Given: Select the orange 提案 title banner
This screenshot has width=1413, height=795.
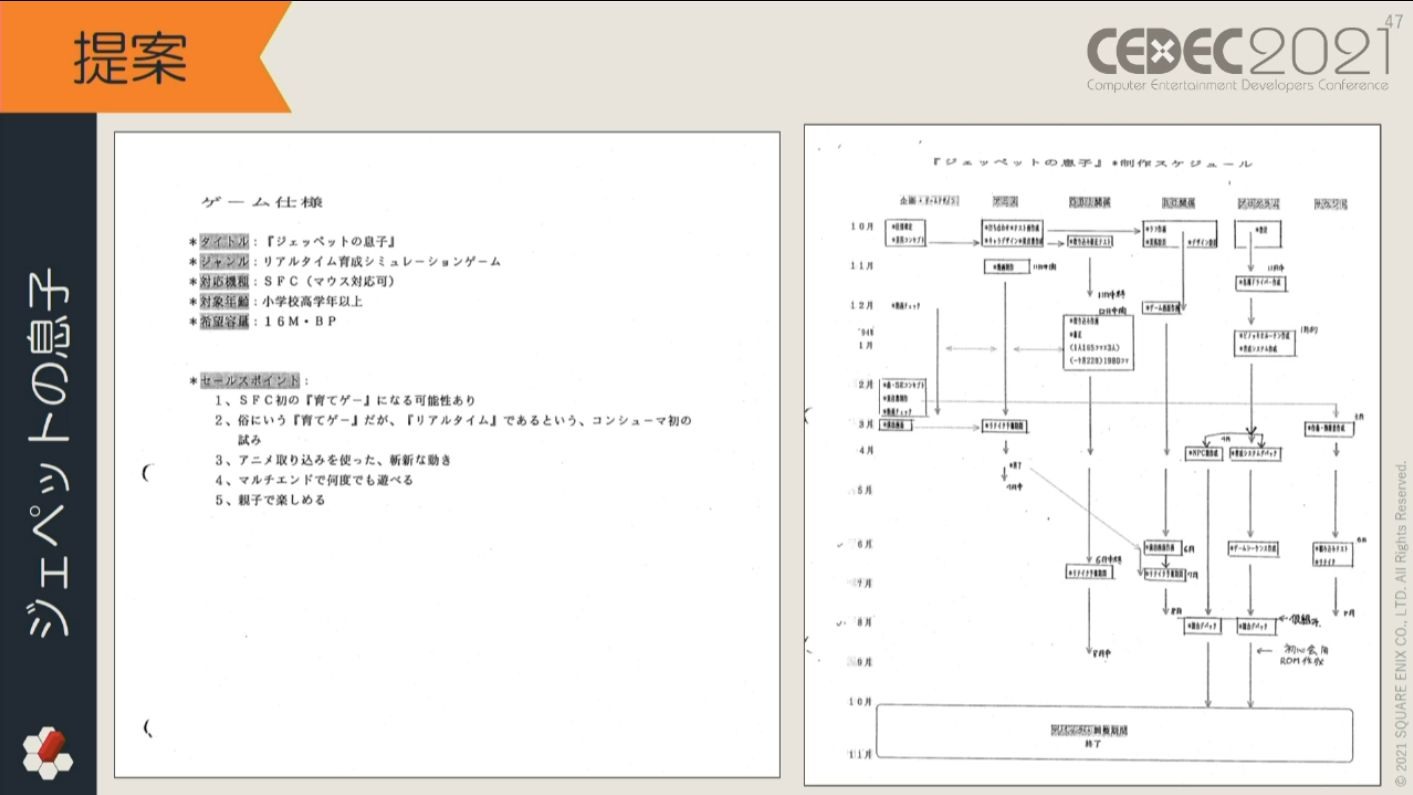Looking at the screenshot, I should pos(130,57).
